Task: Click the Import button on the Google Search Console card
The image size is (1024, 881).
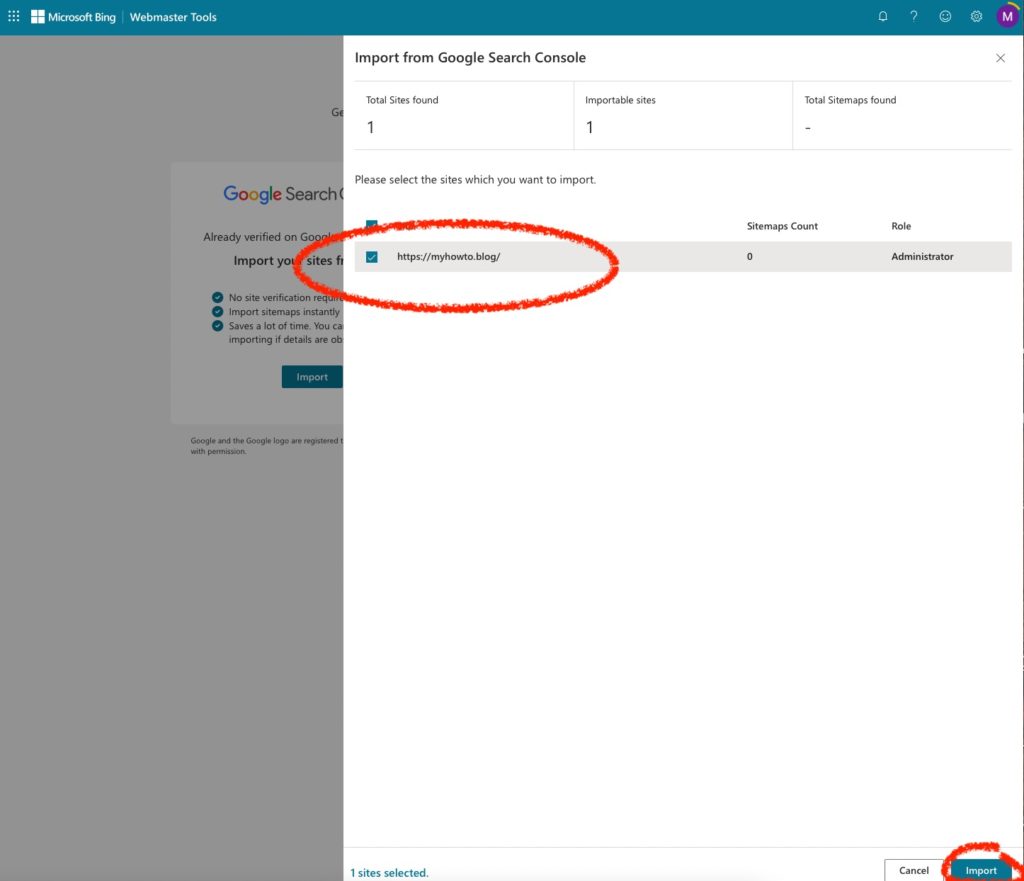Action: pos(312,377)
